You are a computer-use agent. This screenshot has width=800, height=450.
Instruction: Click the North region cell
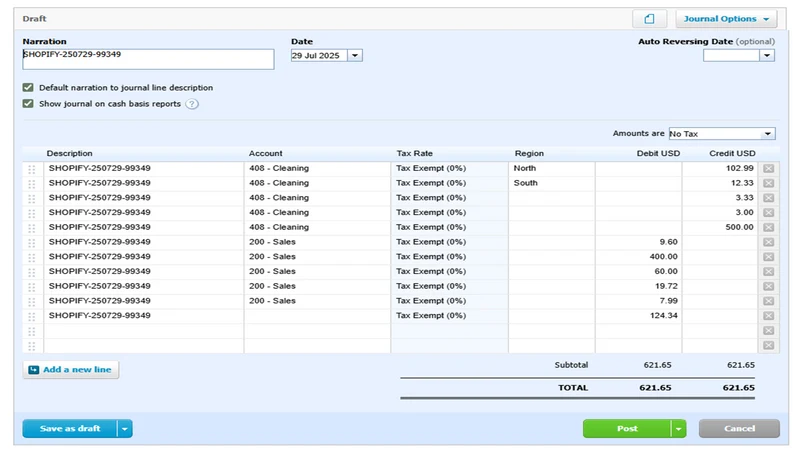coord(551,168)
